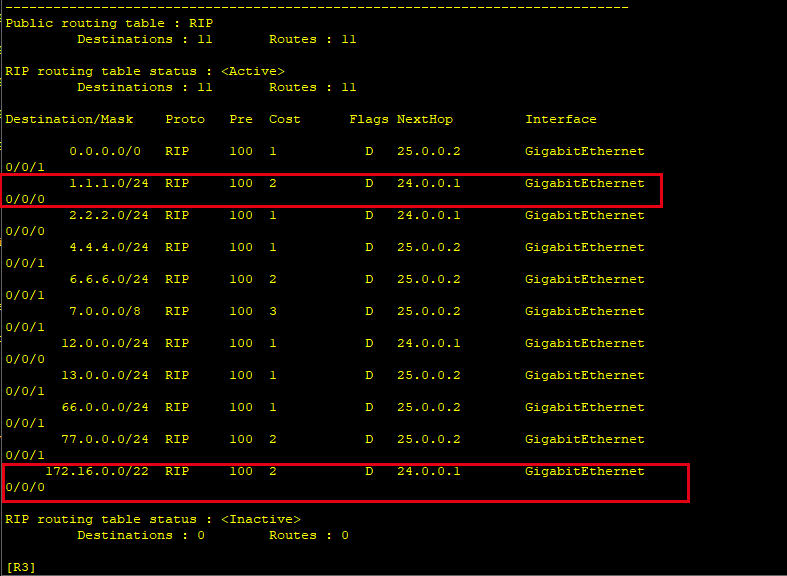The height and width of the screenshot is (576, 787).
Task: Click next hop 25.0.0.2 in the 7.0.0.0/8 row
Action: (x=429, y=312)
